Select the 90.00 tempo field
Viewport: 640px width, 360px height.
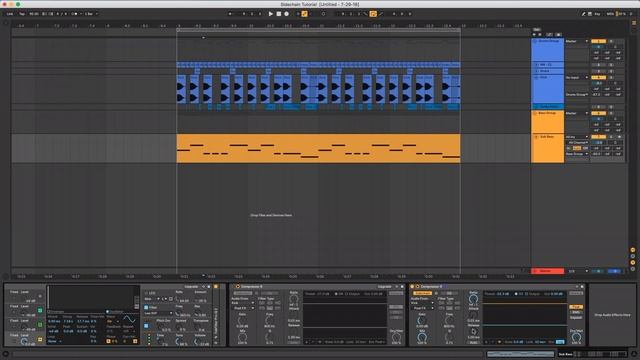click(34, 14)
